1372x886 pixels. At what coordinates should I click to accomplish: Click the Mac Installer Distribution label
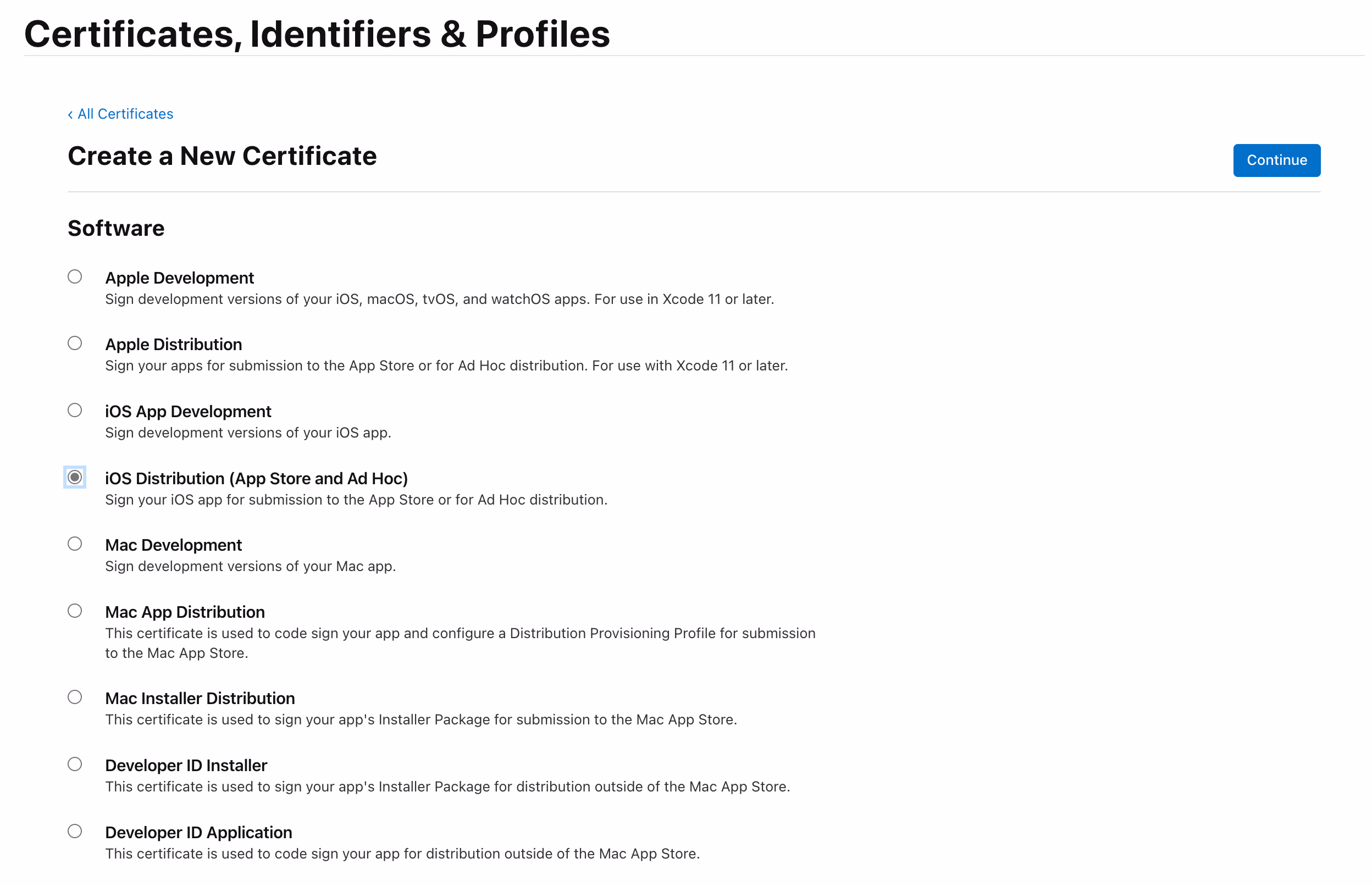click(200, 699)
